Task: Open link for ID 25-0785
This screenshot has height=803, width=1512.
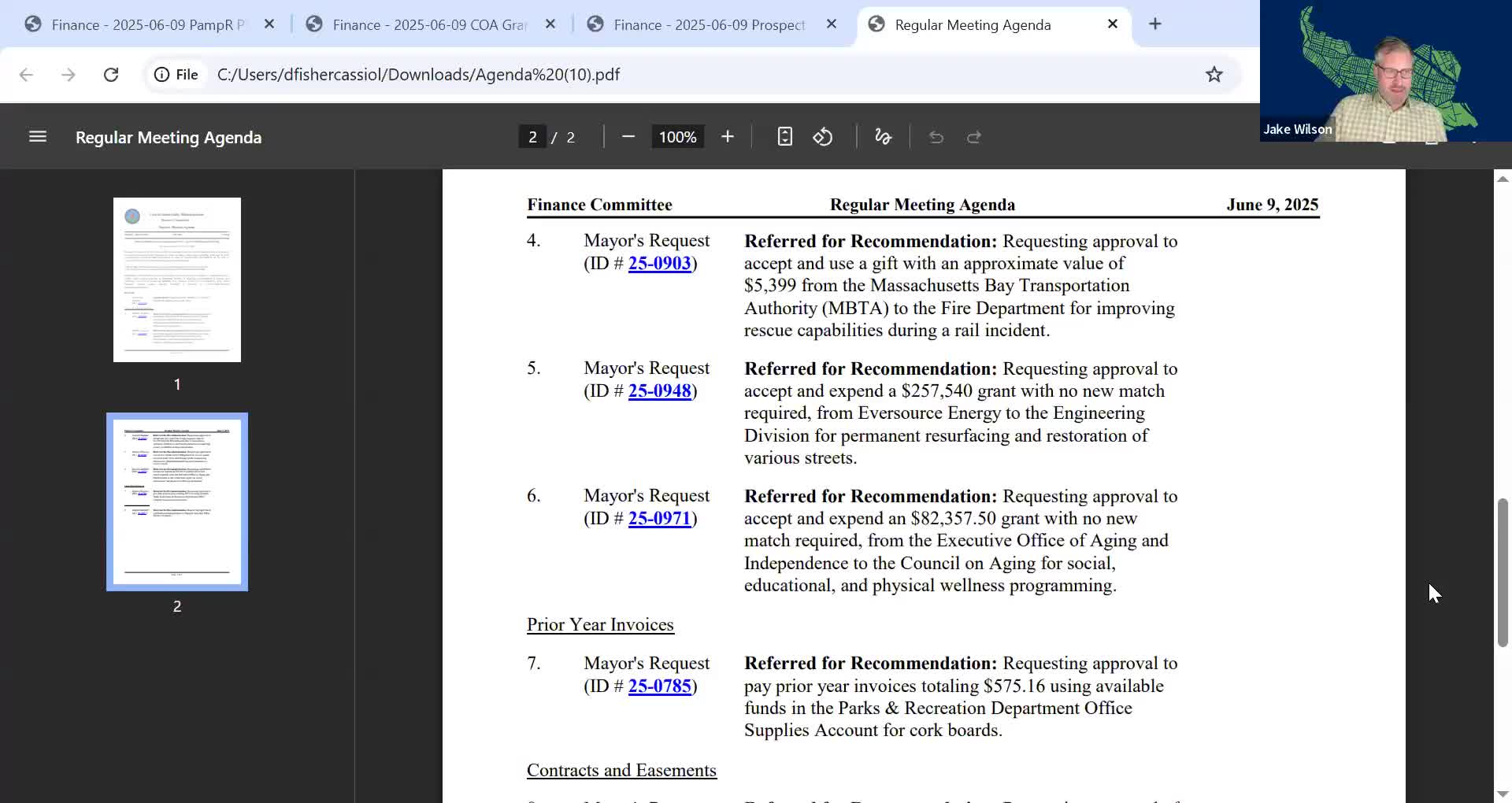Action: [x=659, y=686]
